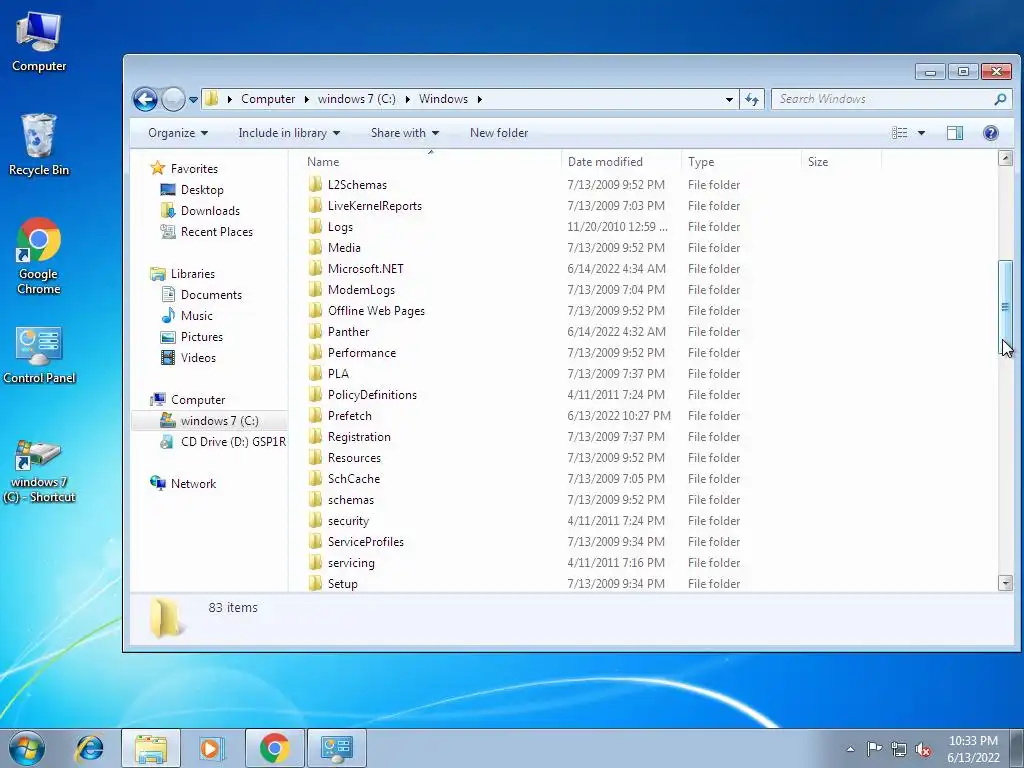1024x768 pixels.
Task: Click the file list scroll up arrow
Action: point(1006,158)
